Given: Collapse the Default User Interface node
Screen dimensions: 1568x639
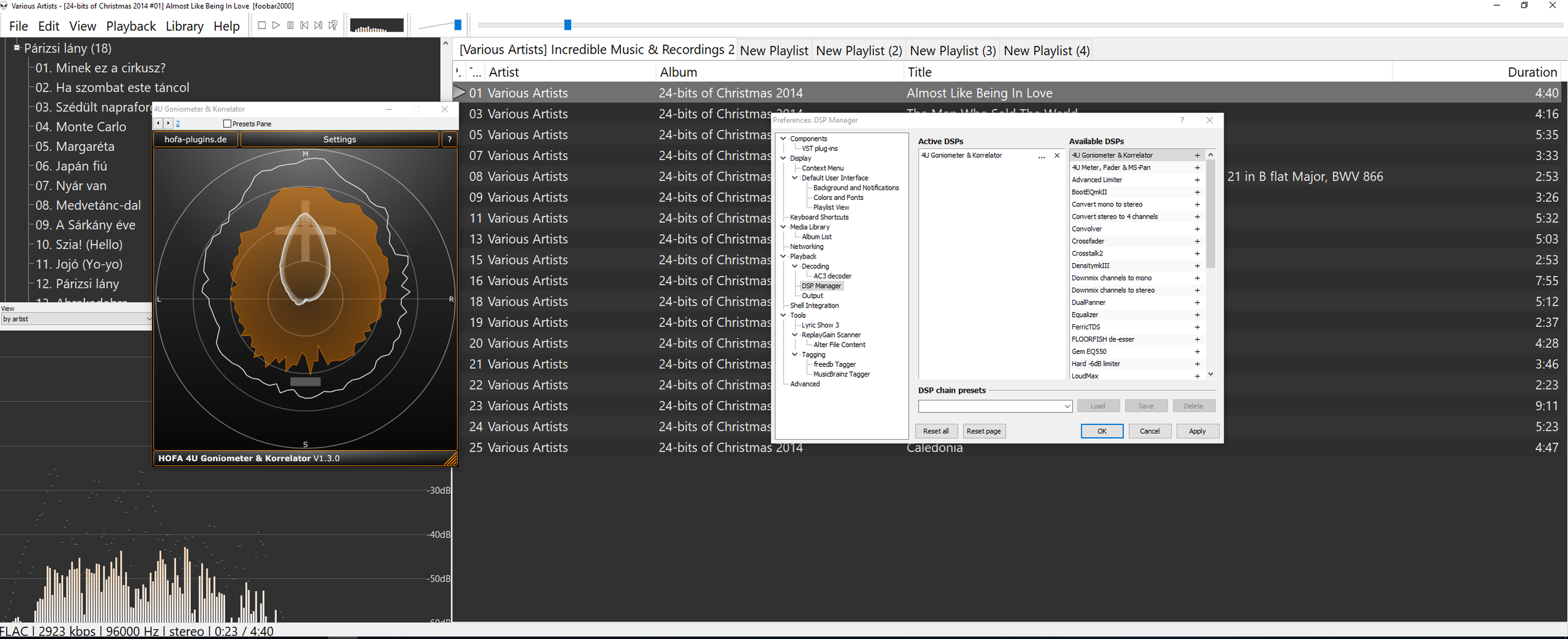Looking at the screenshot, I should [x=795, y=178].
